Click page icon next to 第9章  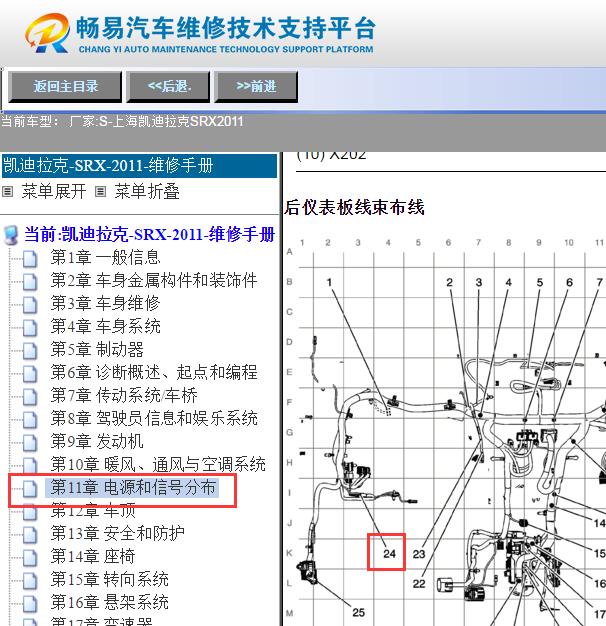(x=30, y=443)
